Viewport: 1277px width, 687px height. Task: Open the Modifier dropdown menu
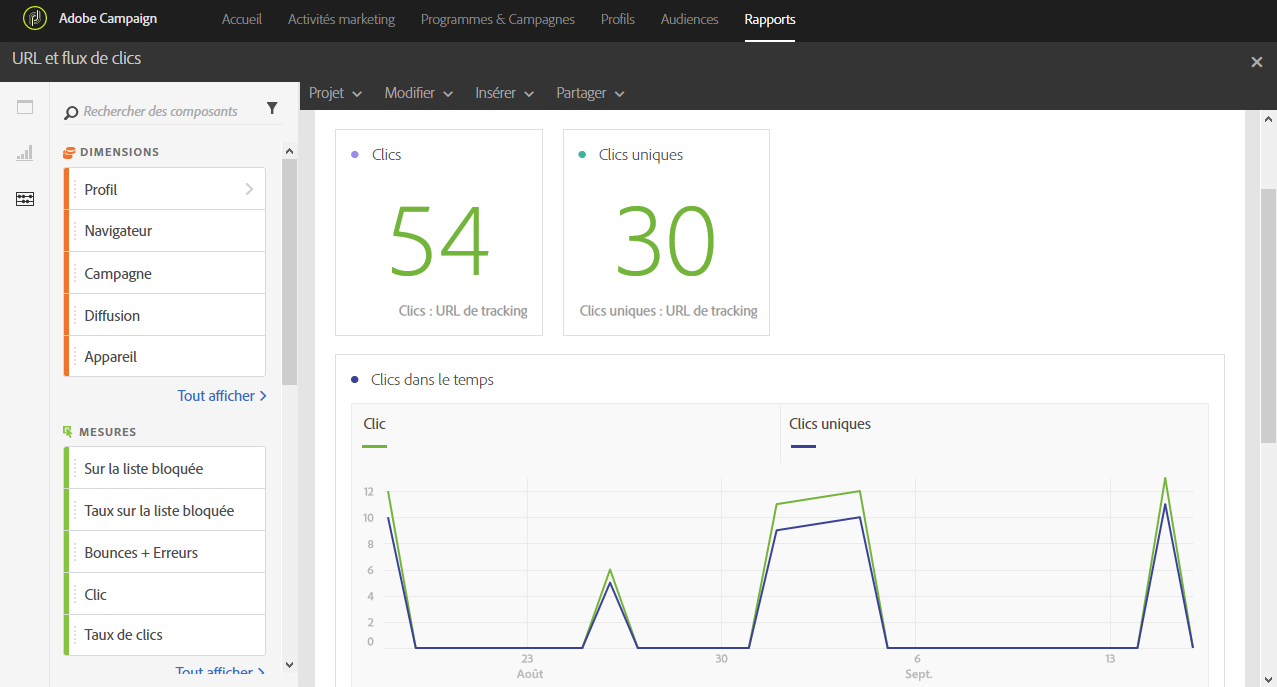(418, 93)
